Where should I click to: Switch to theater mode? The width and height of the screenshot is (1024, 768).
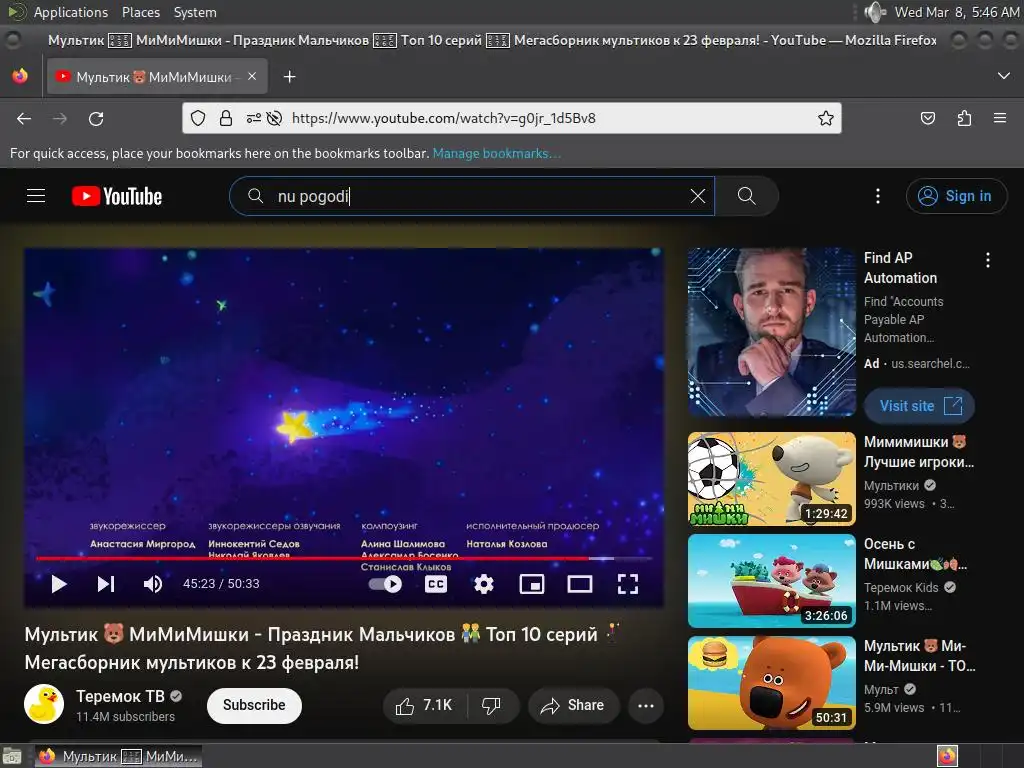click(x=579, y=584)
